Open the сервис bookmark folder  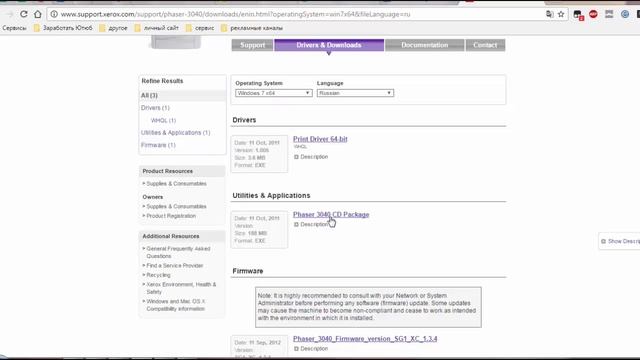(200, 28)
